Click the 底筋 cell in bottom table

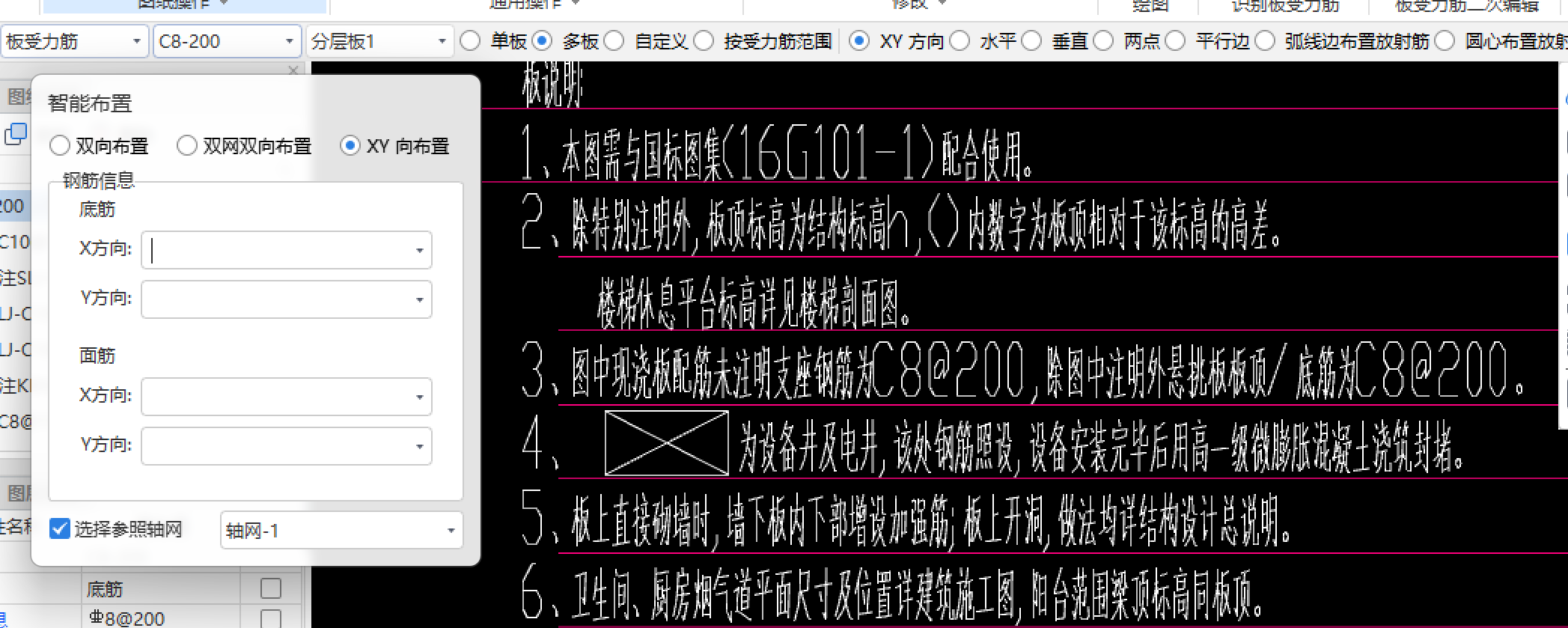(160, 589)
